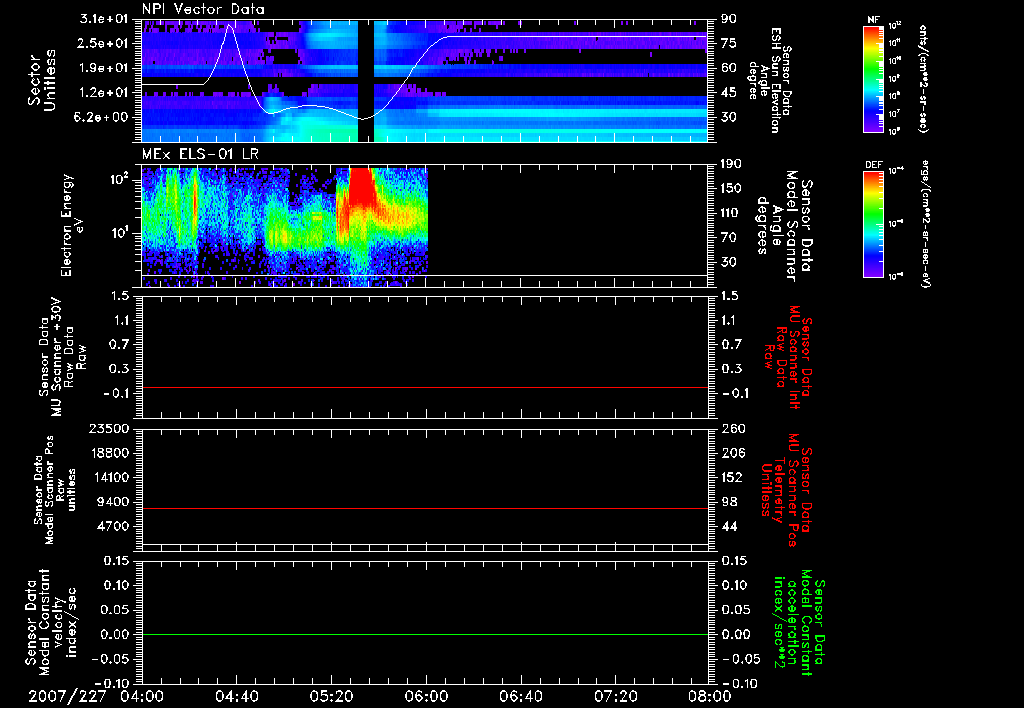Select the 'ESH Sun Elevation Angle' axis title
Image resolution: width=1024 pixels, height=708 pixels.
[771, 80]
